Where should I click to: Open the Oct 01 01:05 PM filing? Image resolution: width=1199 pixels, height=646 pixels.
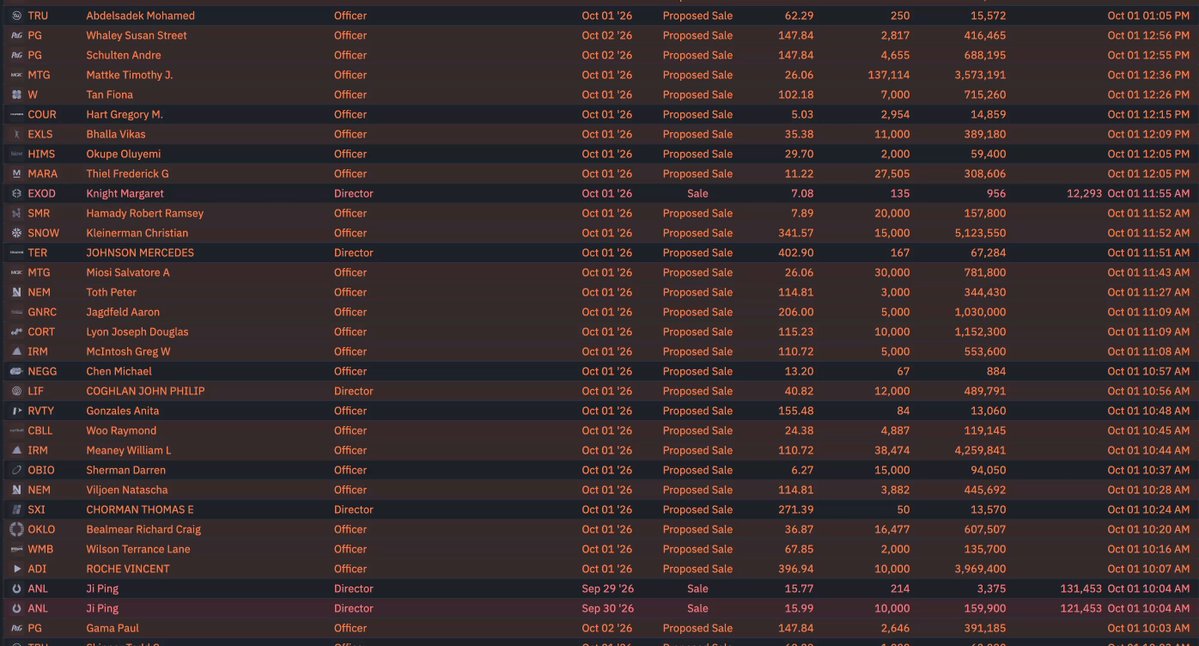click(x=1149, y=16)
